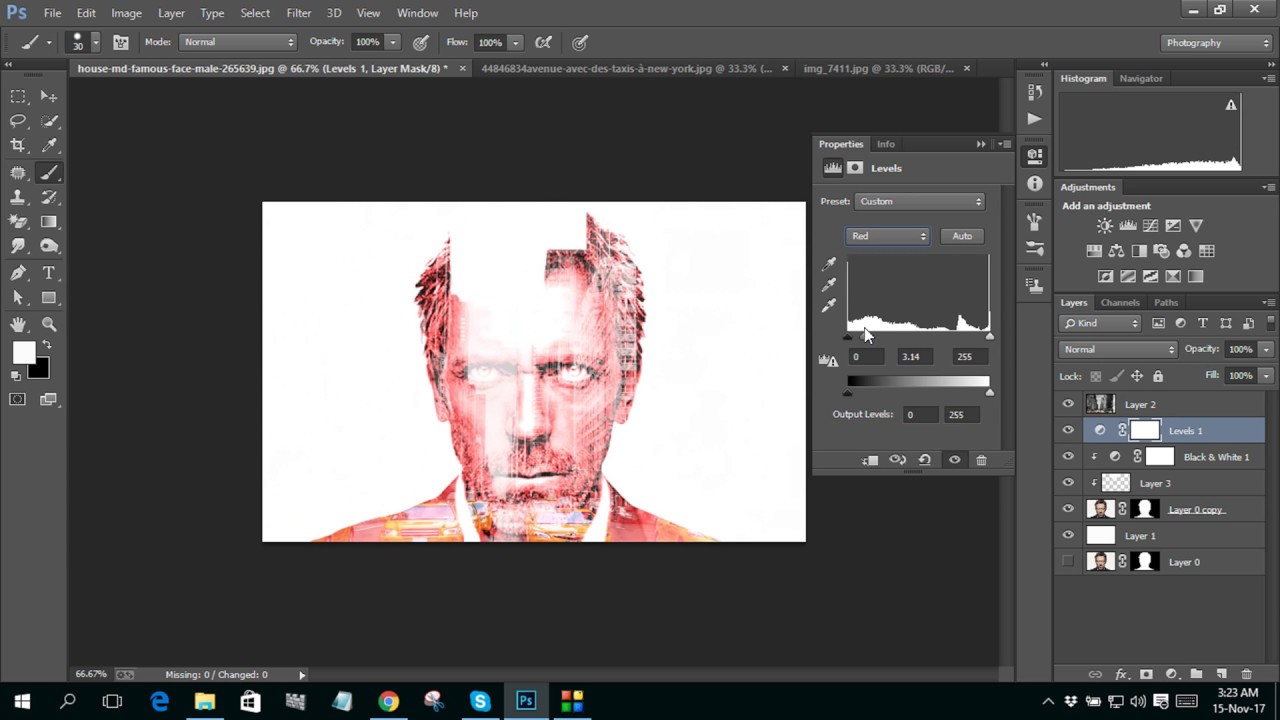The height and width of the screenshot is (720, 1280).
Task: Open the channel dropdown showing Red
Action: point(888,236)
